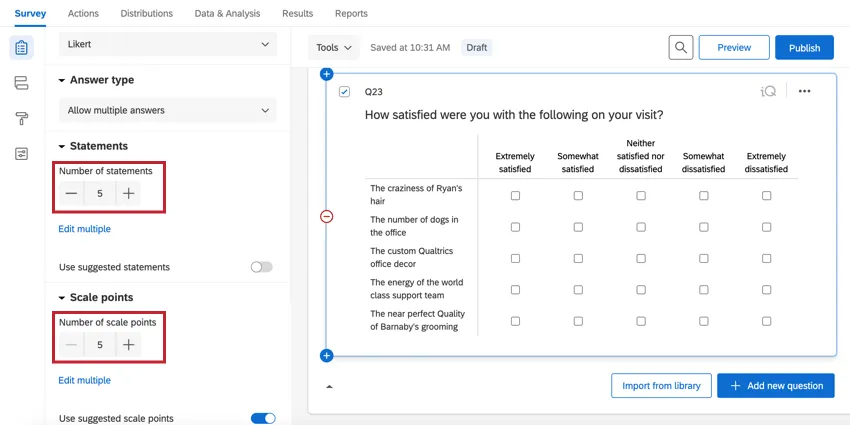Increase the number of statements with plus
The height and width of the screenshot is (425, 850).
tap(128, 193)
